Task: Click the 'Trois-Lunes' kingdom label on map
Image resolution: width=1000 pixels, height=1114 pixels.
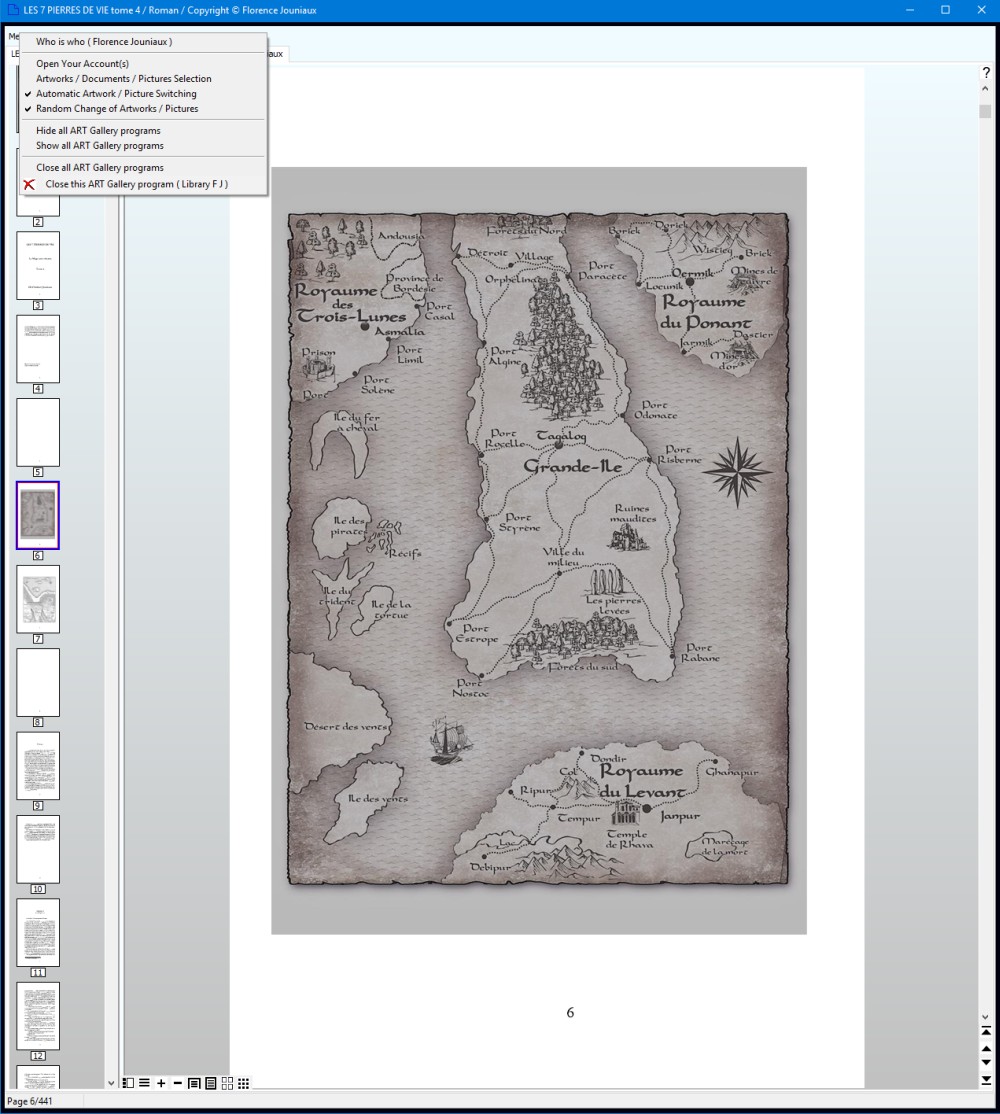Action: coord(351,316)
